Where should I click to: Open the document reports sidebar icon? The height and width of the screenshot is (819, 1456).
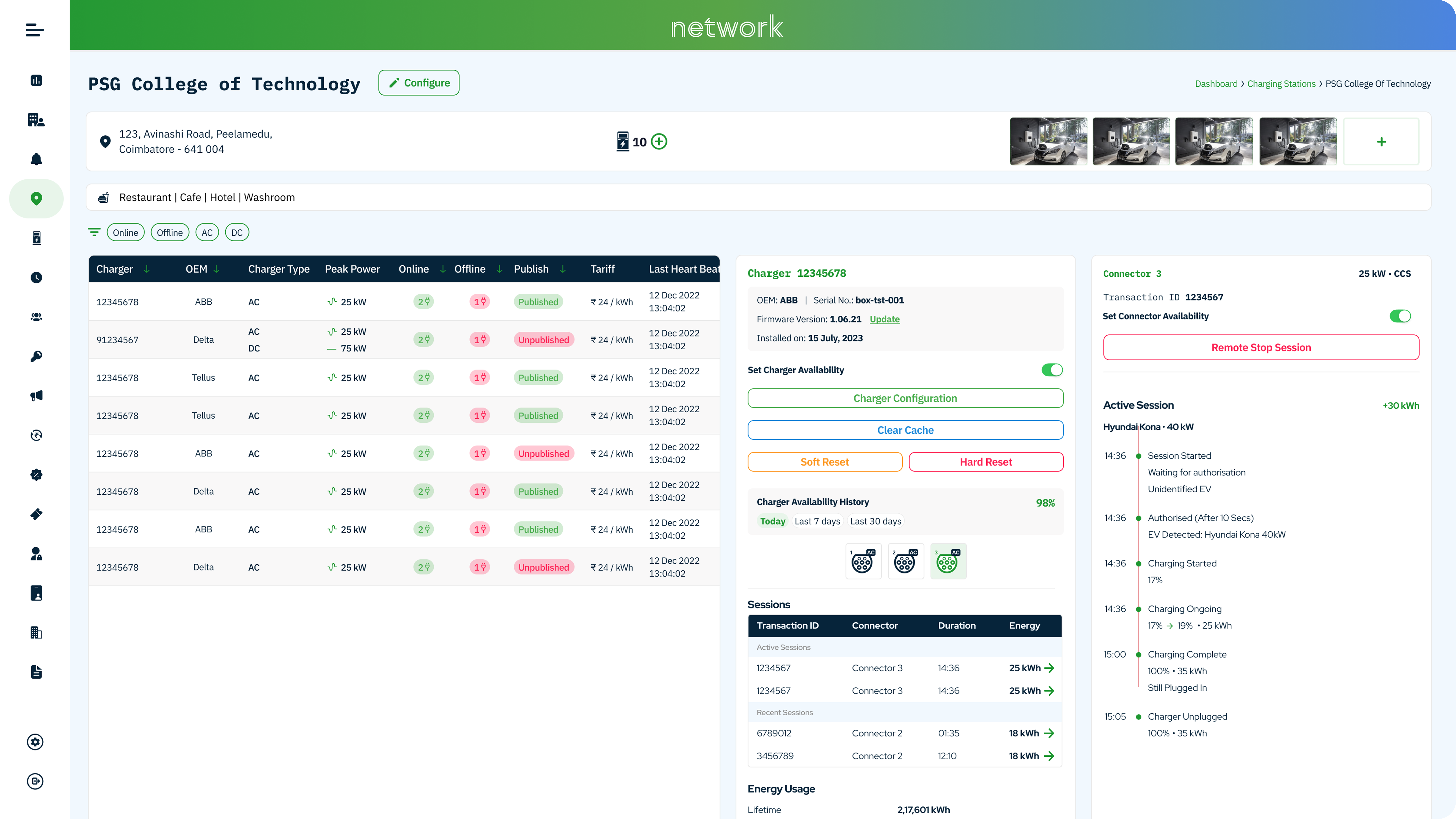pyautogui.click(x=36, y=672)
